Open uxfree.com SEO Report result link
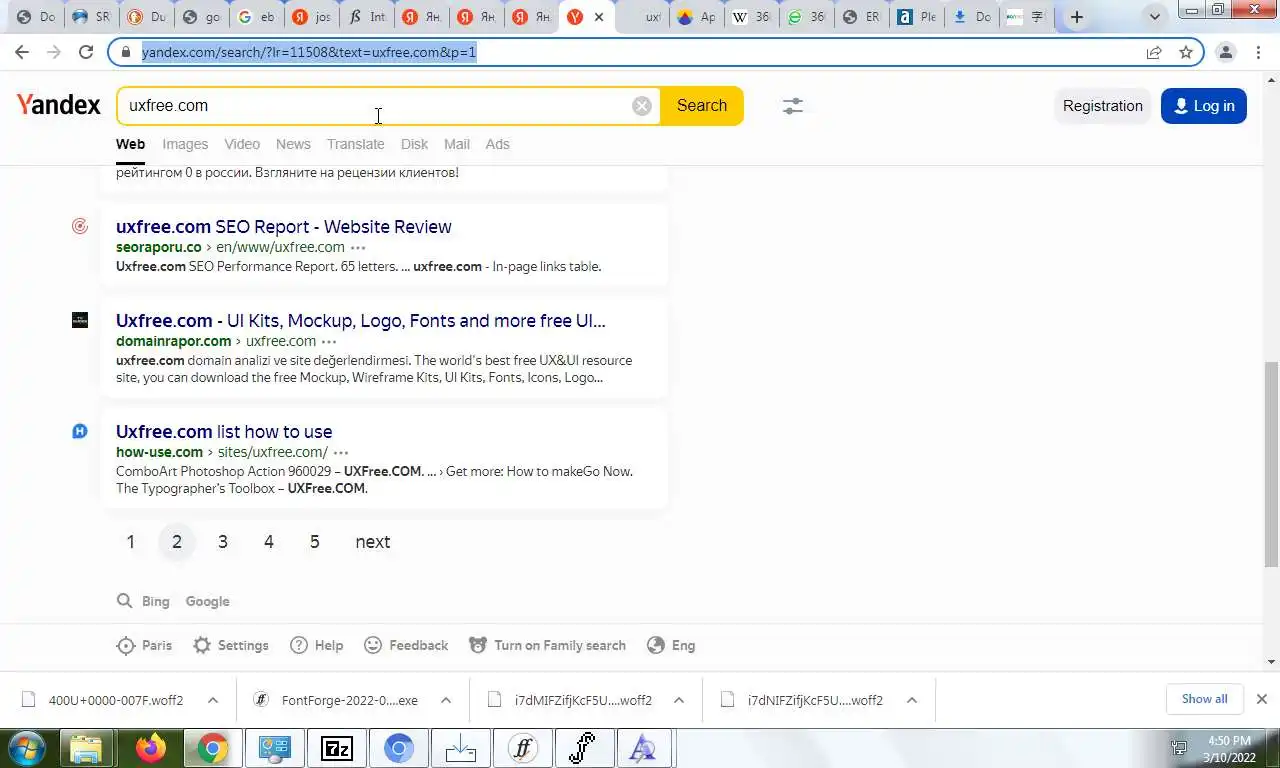Viewport: 1280px width, 768px height. (284, 227)
